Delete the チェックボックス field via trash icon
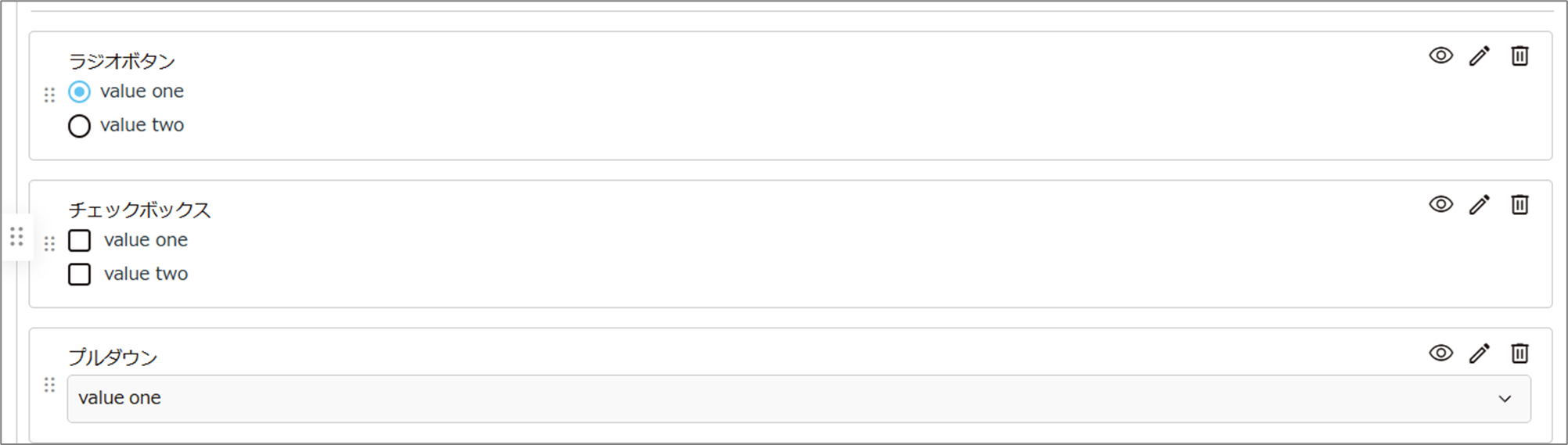Screen dimensions: 1568x445 (x=1519, y=205)
